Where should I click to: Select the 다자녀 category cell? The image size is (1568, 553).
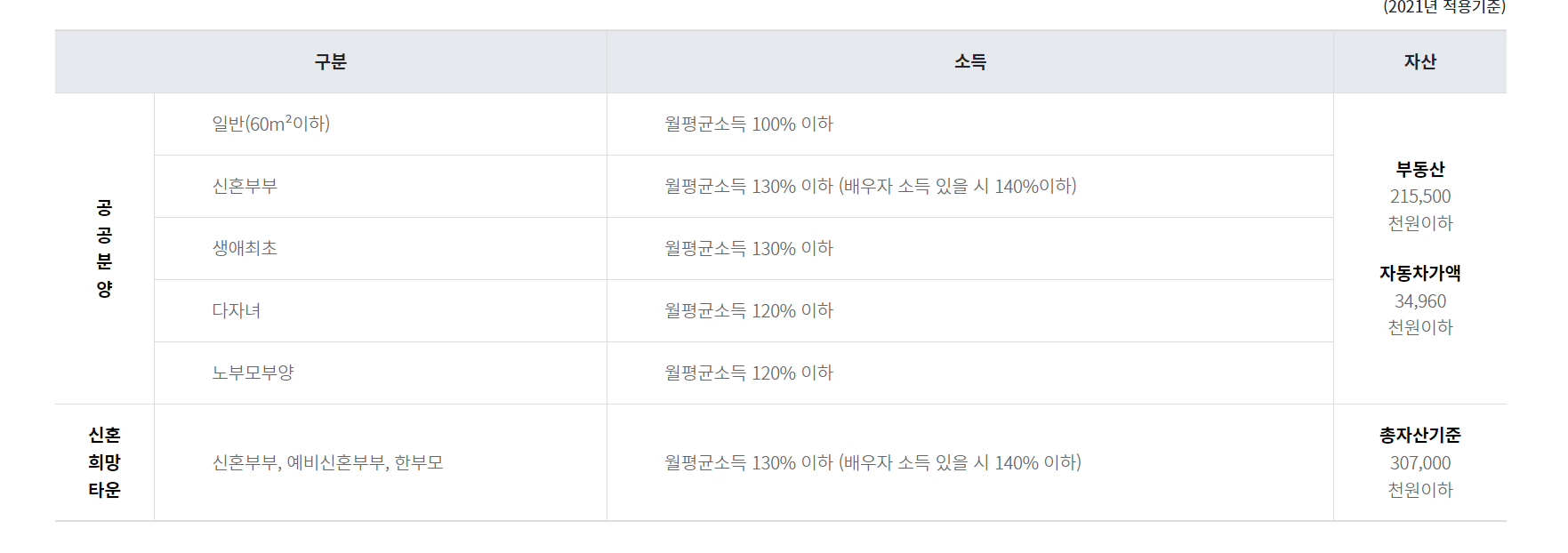click(237, 310)
